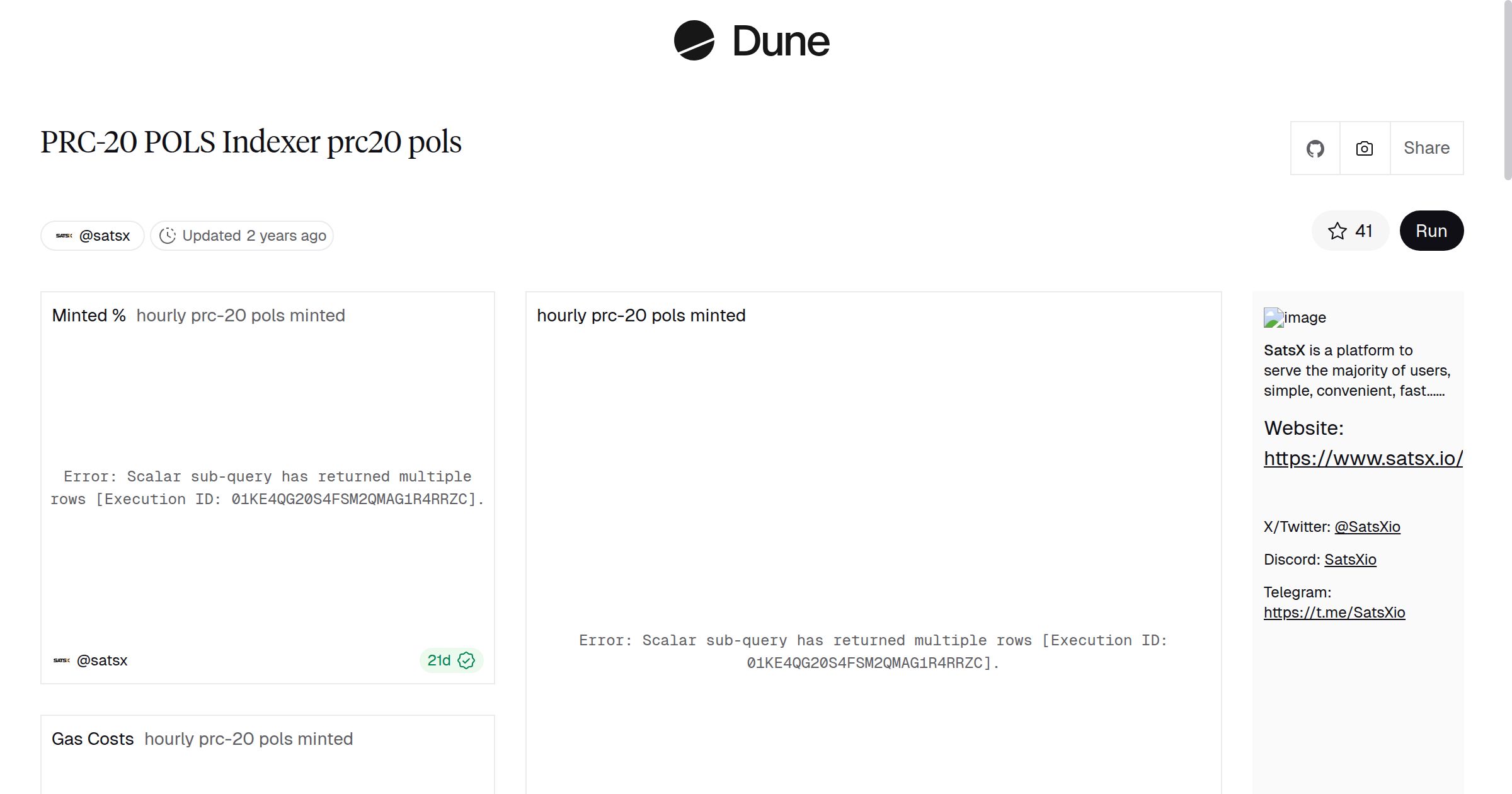Click the clock icon beside Updated
Image resolution: width=1512 pixels, height=794 pixels.
click(168, 236)
